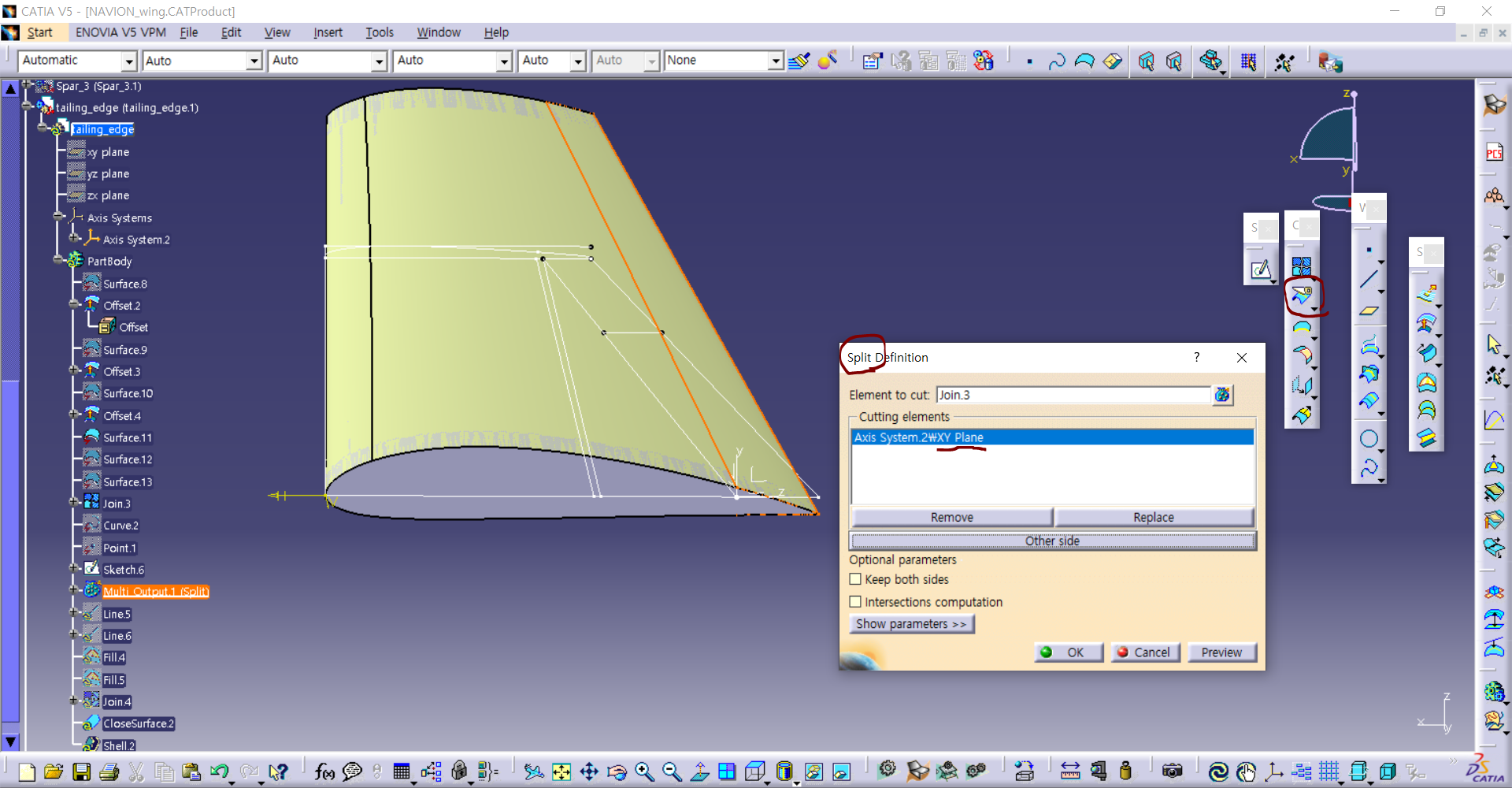Image resolution: width=1512 pixels, height=788 pixels.
Task: Select the Spline tool in wireframe toolbar
Action: pos(1369,468)
